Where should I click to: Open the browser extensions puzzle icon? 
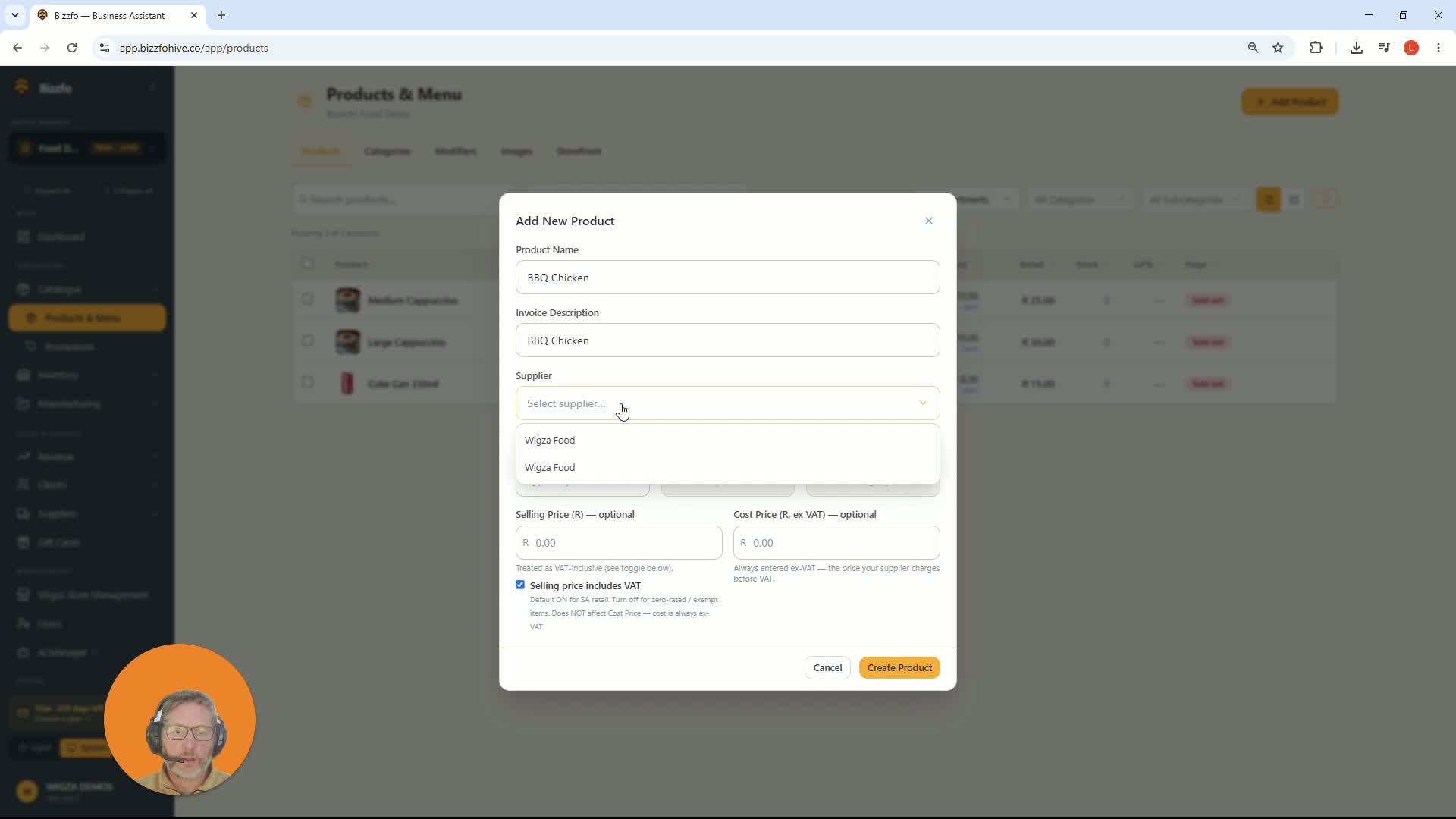1316,48
